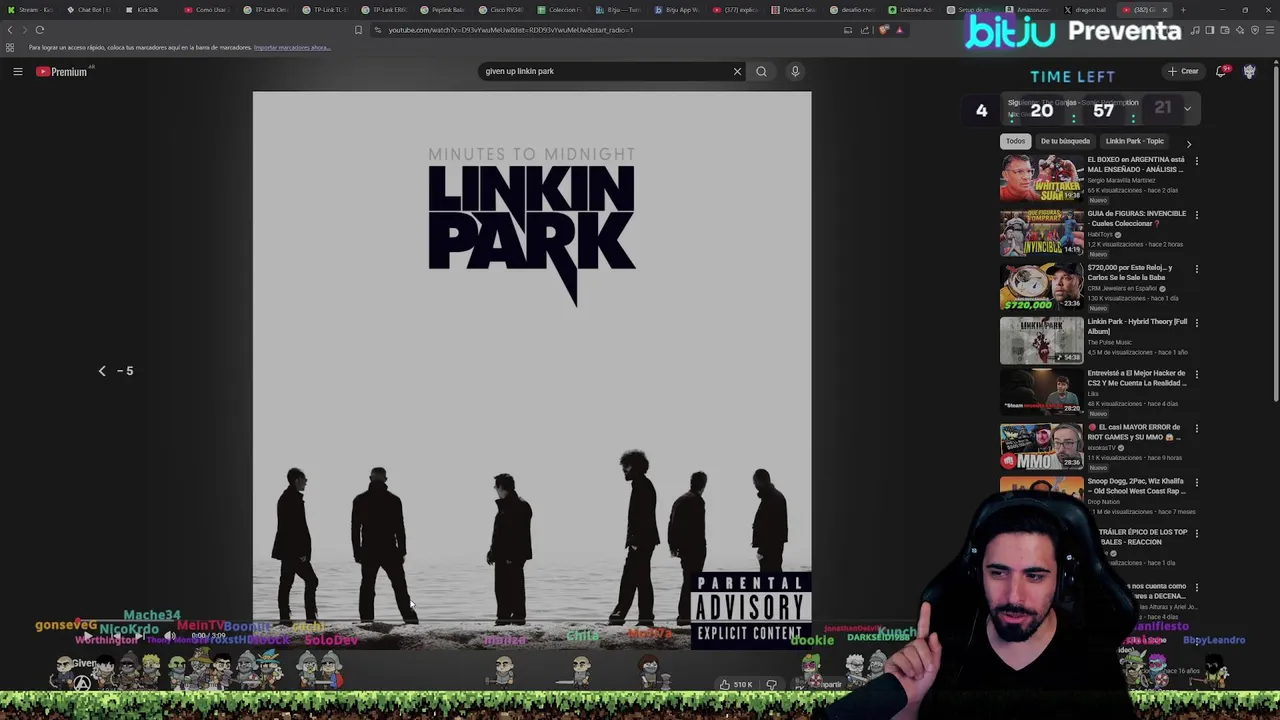Click the address bar YouTube URL
This screenshot has height=720, width=1280.
510,30
